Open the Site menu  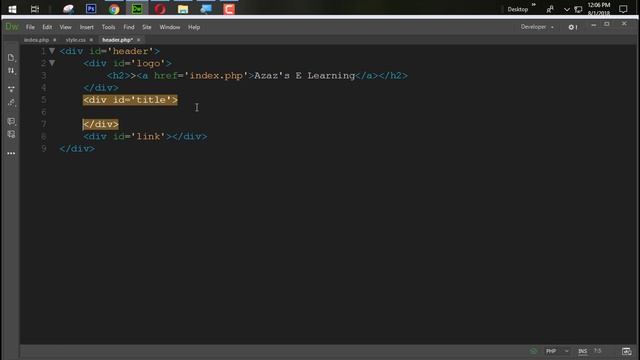point(147,27)
